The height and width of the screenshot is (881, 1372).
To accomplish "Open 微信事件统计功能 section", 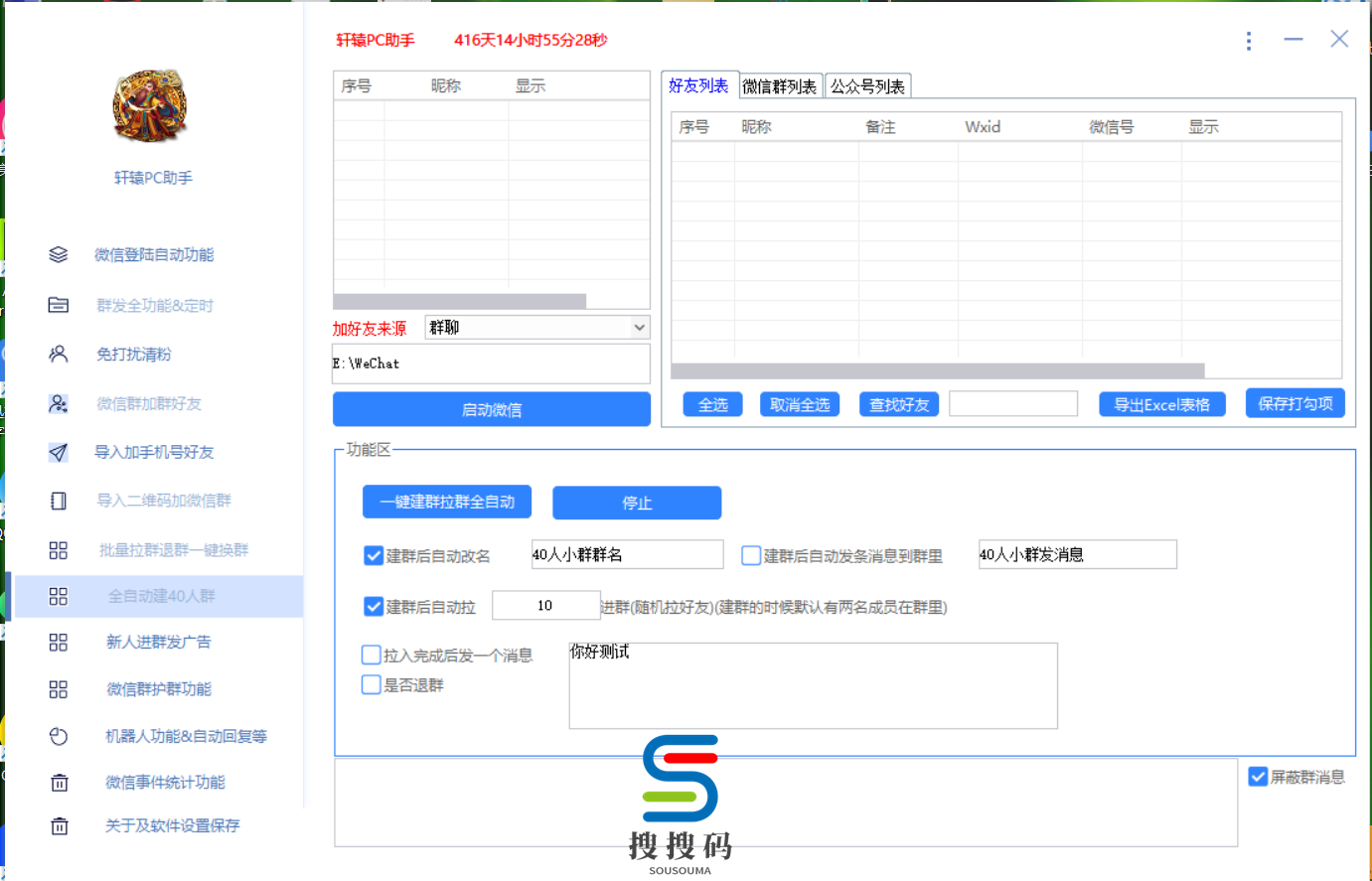I will point(165,783).
